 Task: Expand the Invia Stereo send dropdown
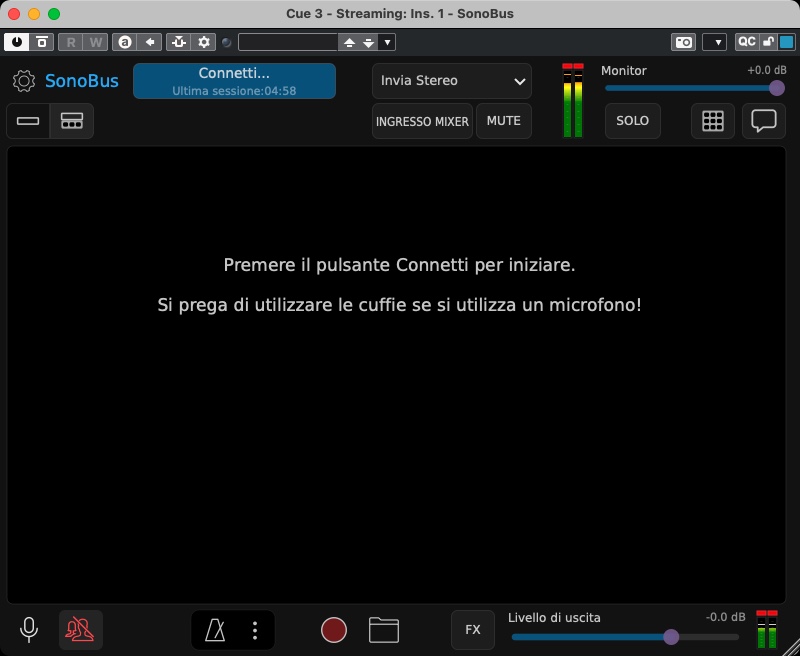tap(452, 81)
